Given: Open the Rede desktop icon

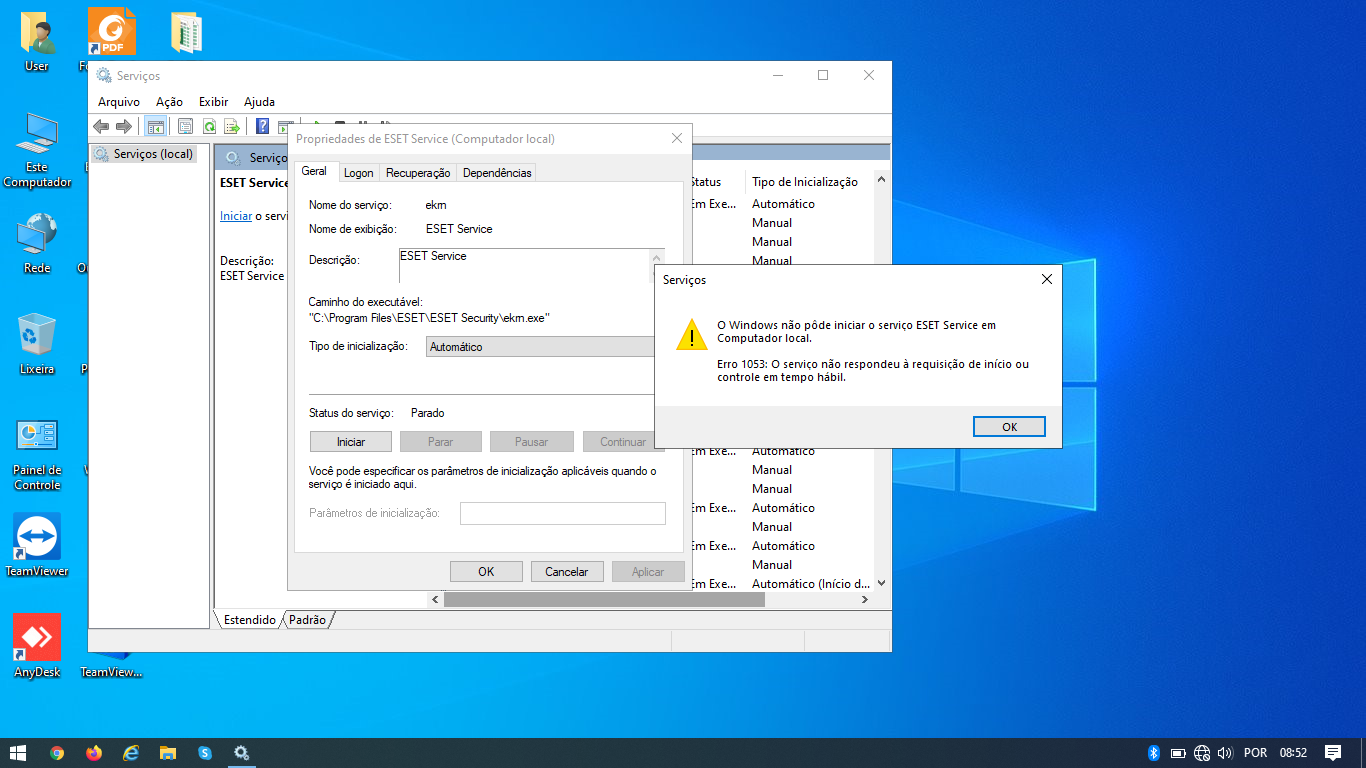Looking at the screenshot, I should [37, 243].
